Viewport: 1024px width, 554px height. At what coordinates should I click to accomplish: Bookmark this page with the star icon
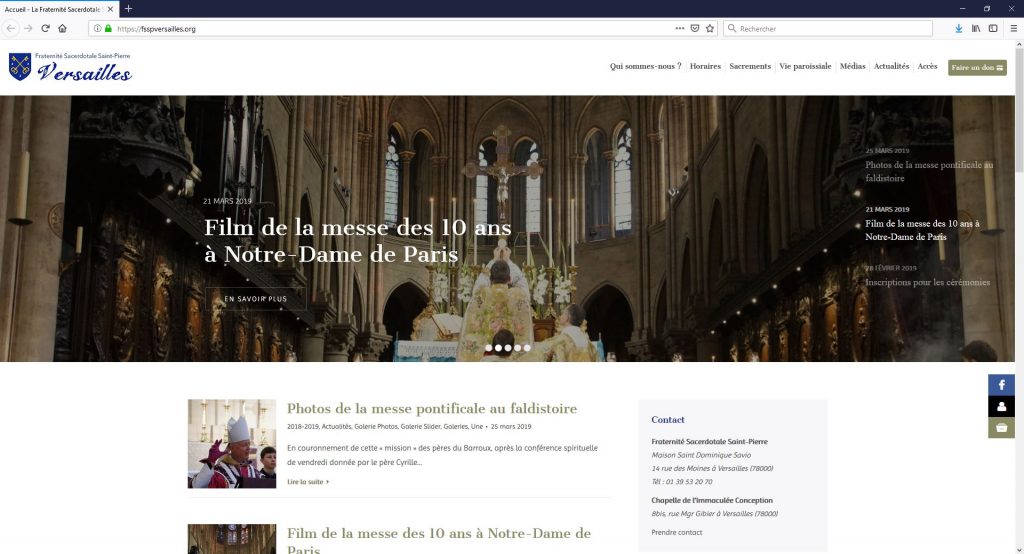[710, 29]
